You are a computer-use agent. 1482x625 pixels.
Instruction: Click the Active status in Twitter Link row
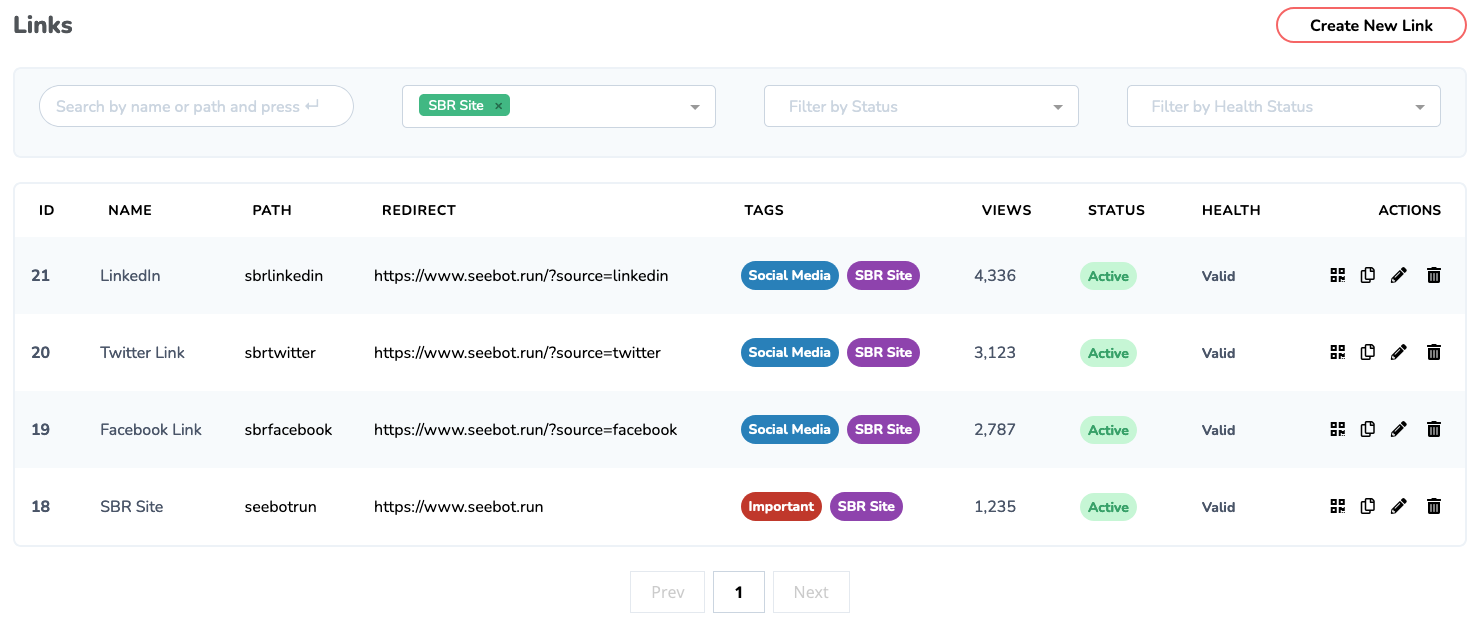click(x=1108, y=353)
